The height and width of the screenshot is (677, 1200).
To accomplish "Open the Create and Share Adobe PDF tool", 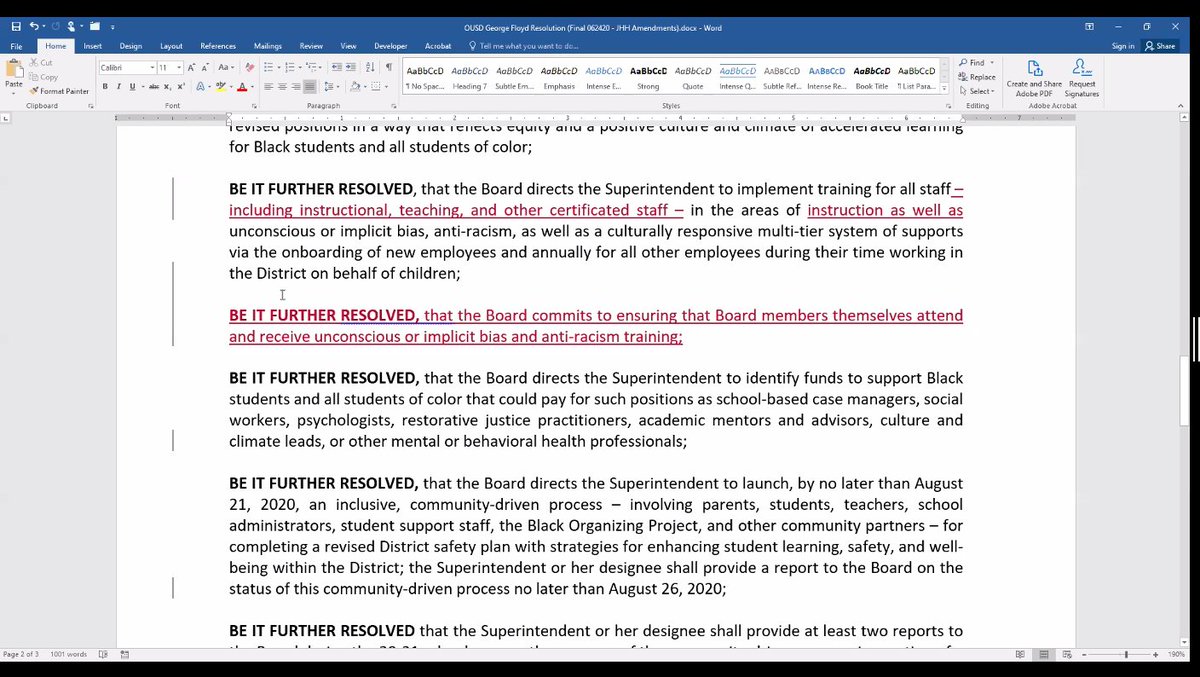I will click(1034, 78).
